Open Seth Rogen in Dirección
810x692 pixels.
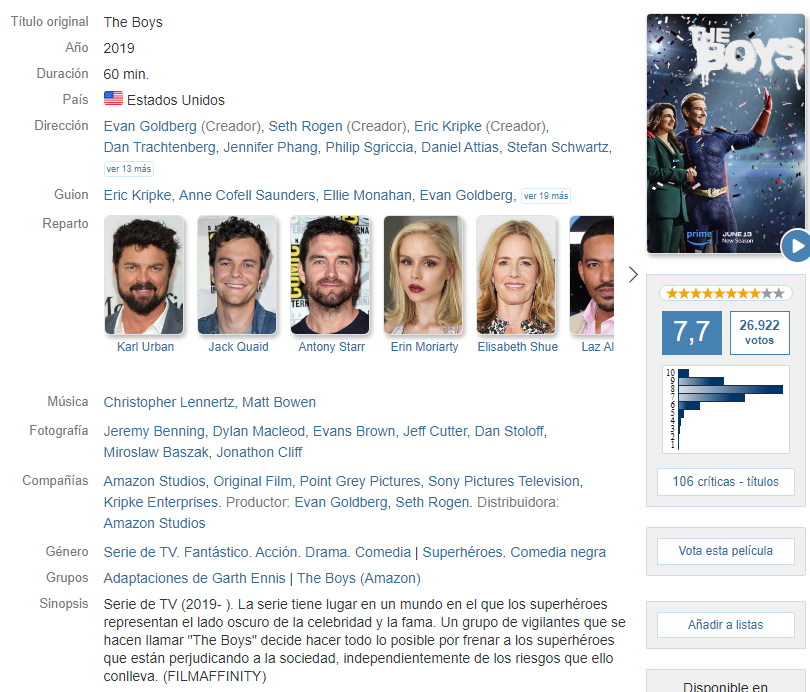(x=305, y=127)
